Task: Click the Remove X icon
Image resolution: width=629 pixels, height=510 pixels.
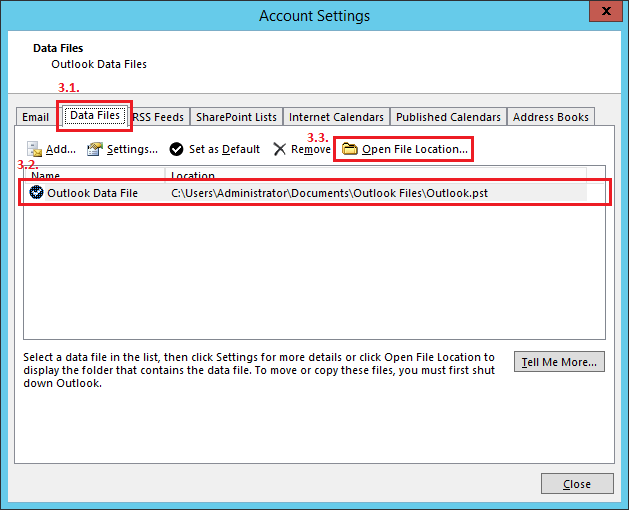Action: [280, 149]
